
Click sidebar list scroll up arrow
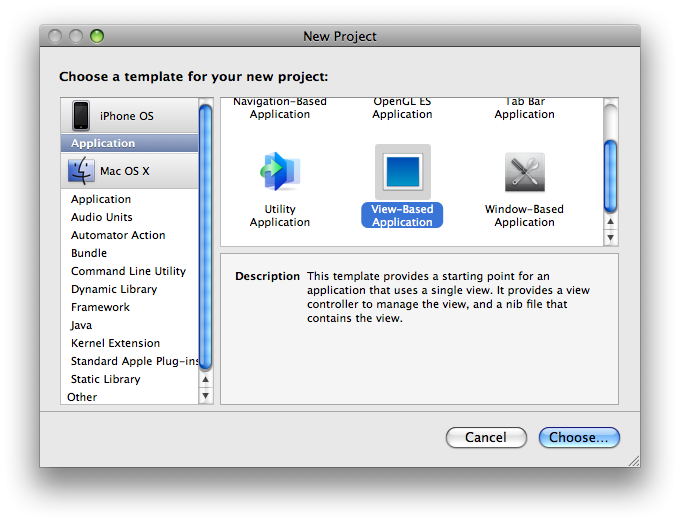click(206, 380)
